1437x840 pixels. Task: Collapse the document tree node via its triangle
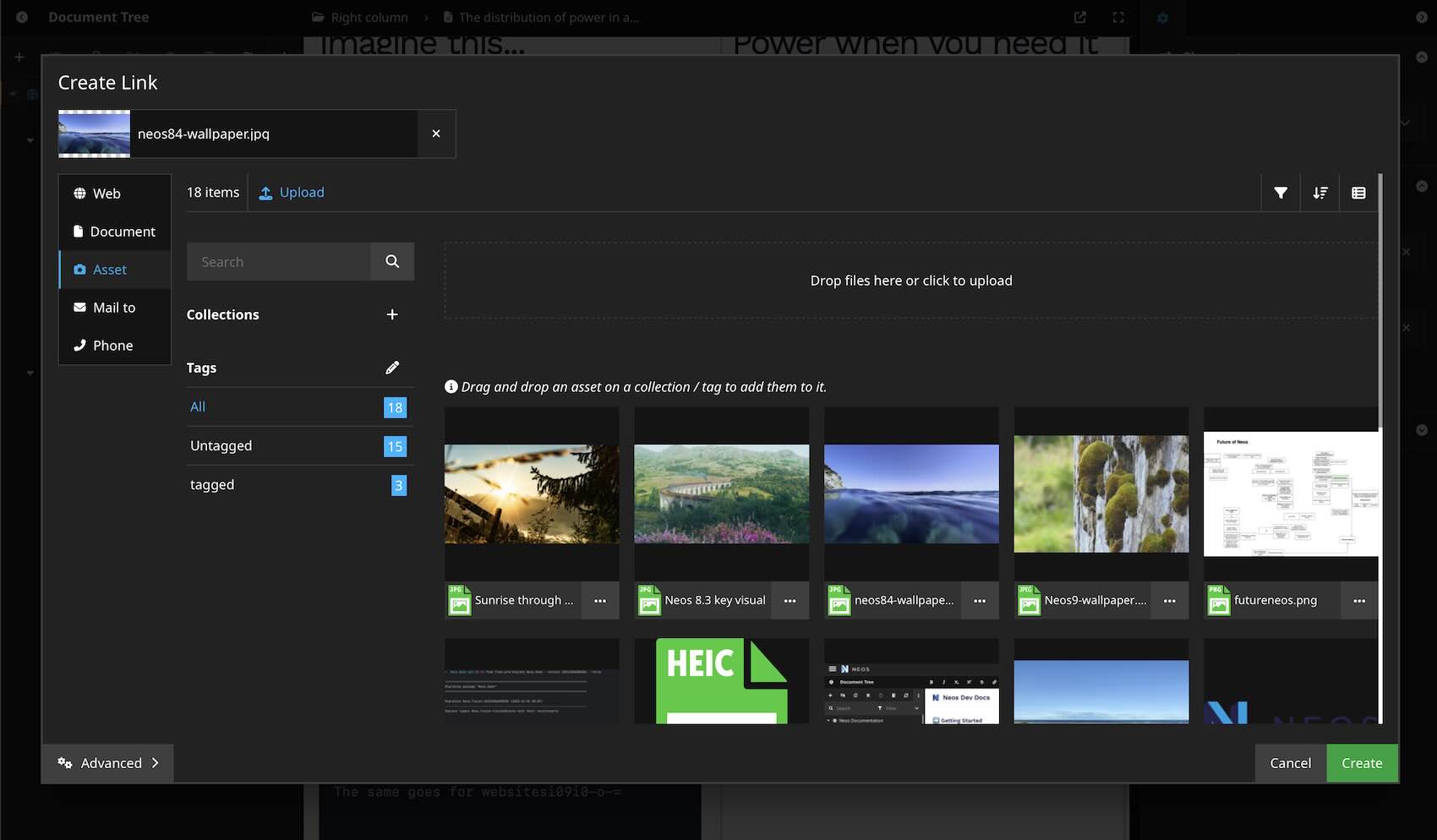click(x=30, y=139)
